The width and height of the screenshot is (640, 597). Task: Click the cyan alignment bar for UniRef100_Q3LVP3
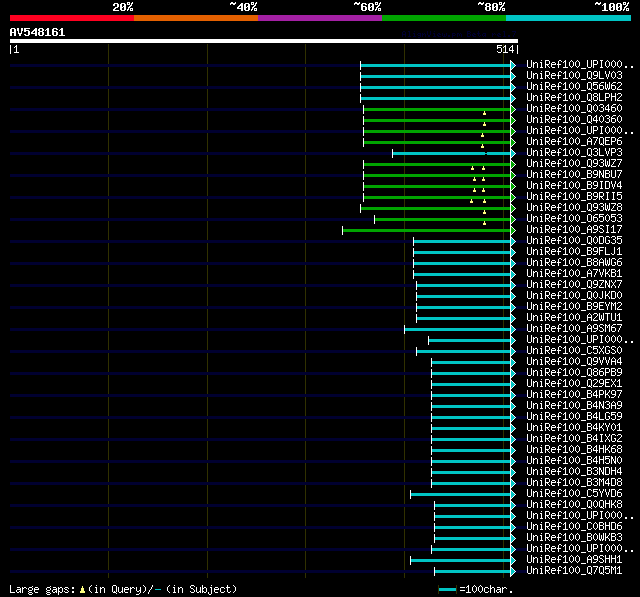pos(451,153)
